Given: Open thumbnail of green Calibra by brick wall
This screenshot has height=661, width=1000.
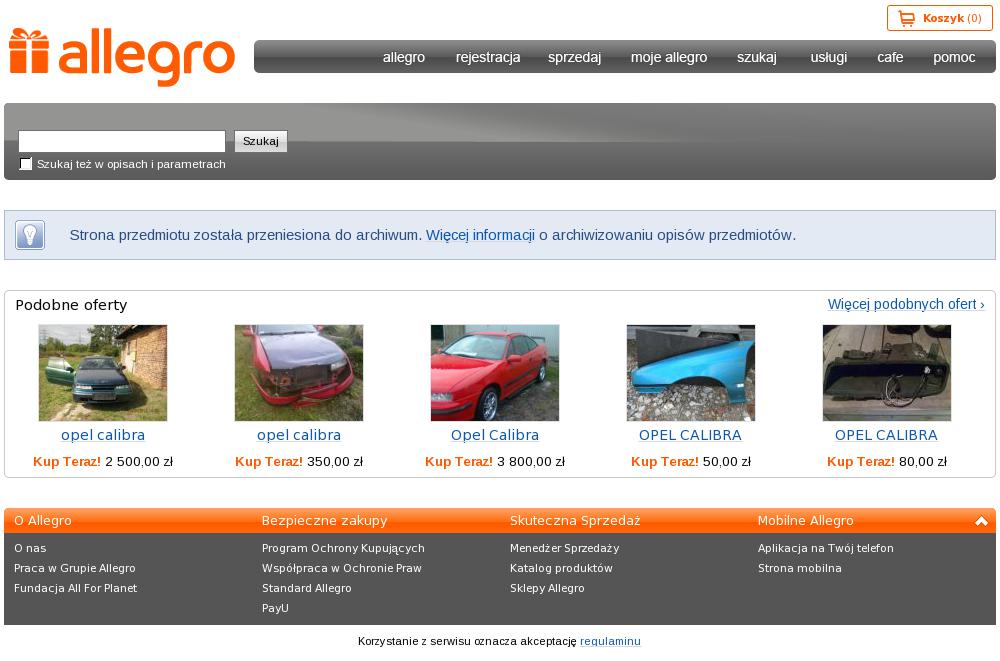Looking at the screenshot, I should (103, 373).
